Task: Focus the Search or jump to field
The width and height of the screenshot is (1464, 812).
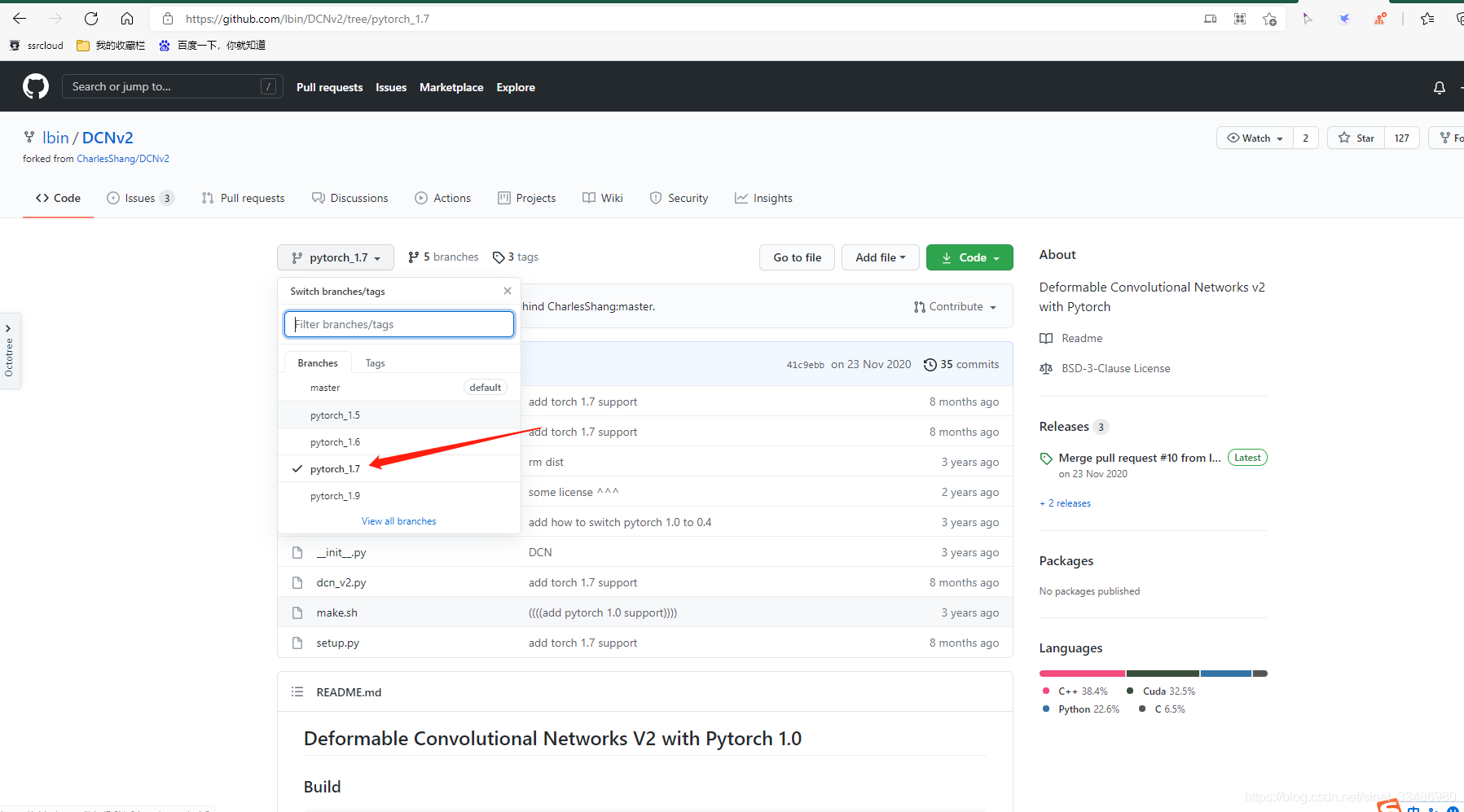Action: tap(173, 86)
